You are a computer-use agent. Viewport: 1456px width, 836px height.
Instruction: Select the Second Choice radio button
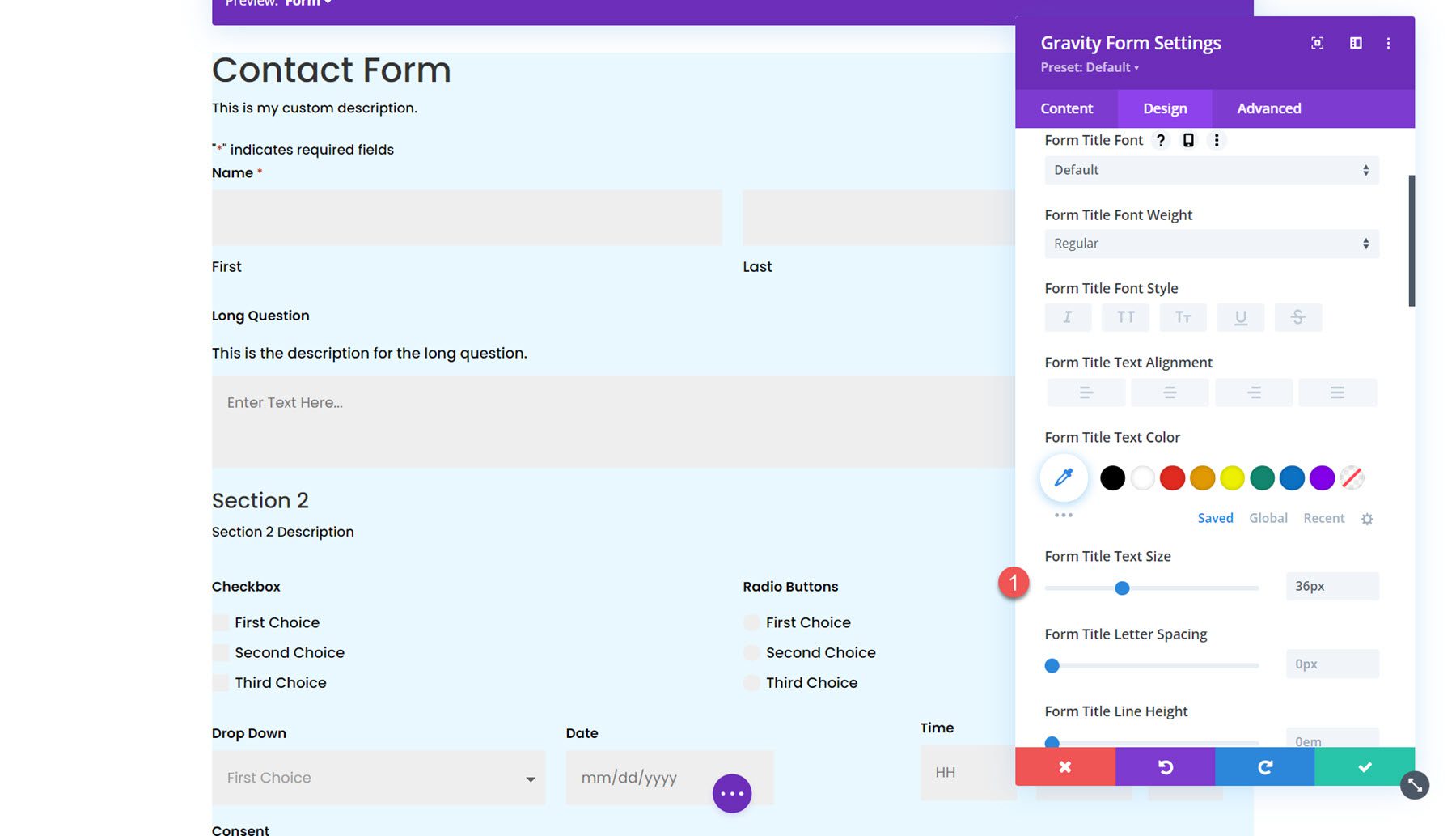(x=751, y=652)
